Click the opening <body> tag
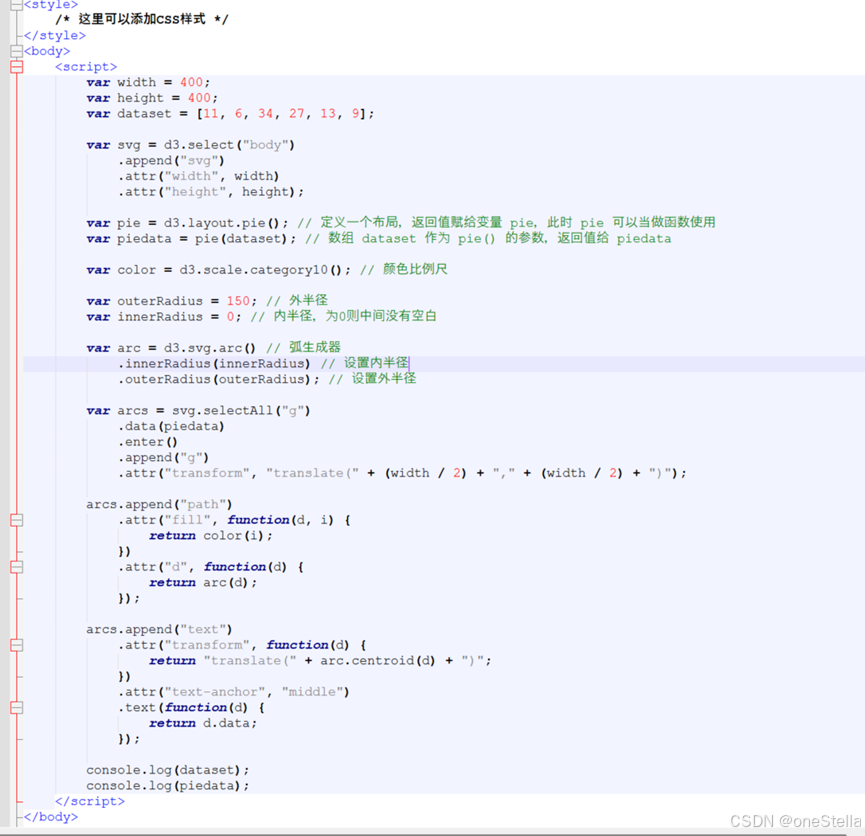Screen dimensions: 865x836 47,51
